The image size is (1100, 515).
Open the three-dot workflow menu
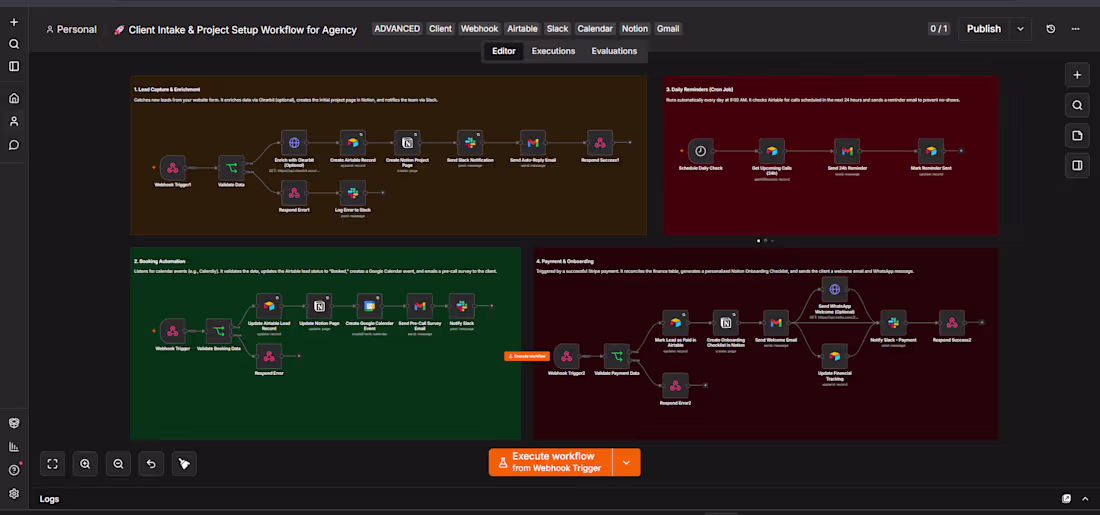pyautogui.click(x=1075, y=29)
